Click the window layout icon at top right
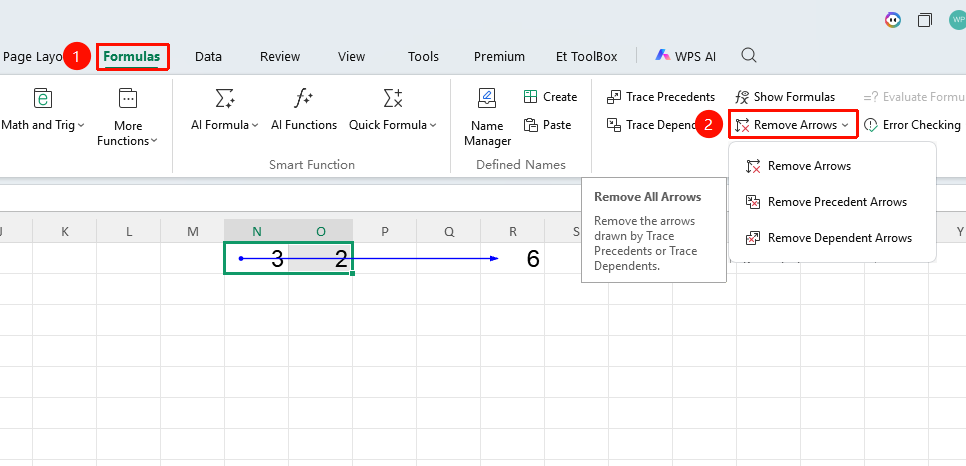Viewport: 966px width, 466px height. 925,20
